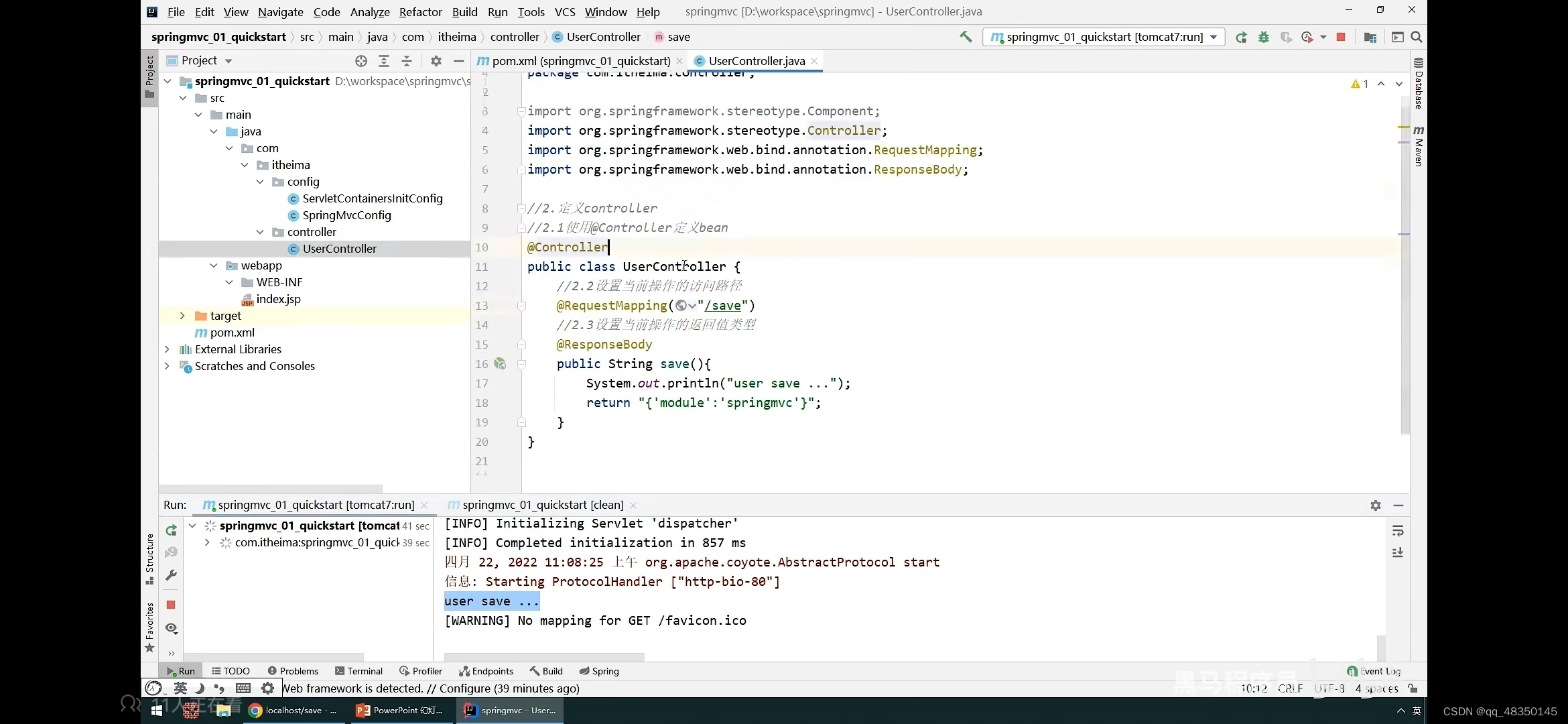Open the Terminal tool window
Viewport: 1568px width, 724px height.
coord(358,671)
